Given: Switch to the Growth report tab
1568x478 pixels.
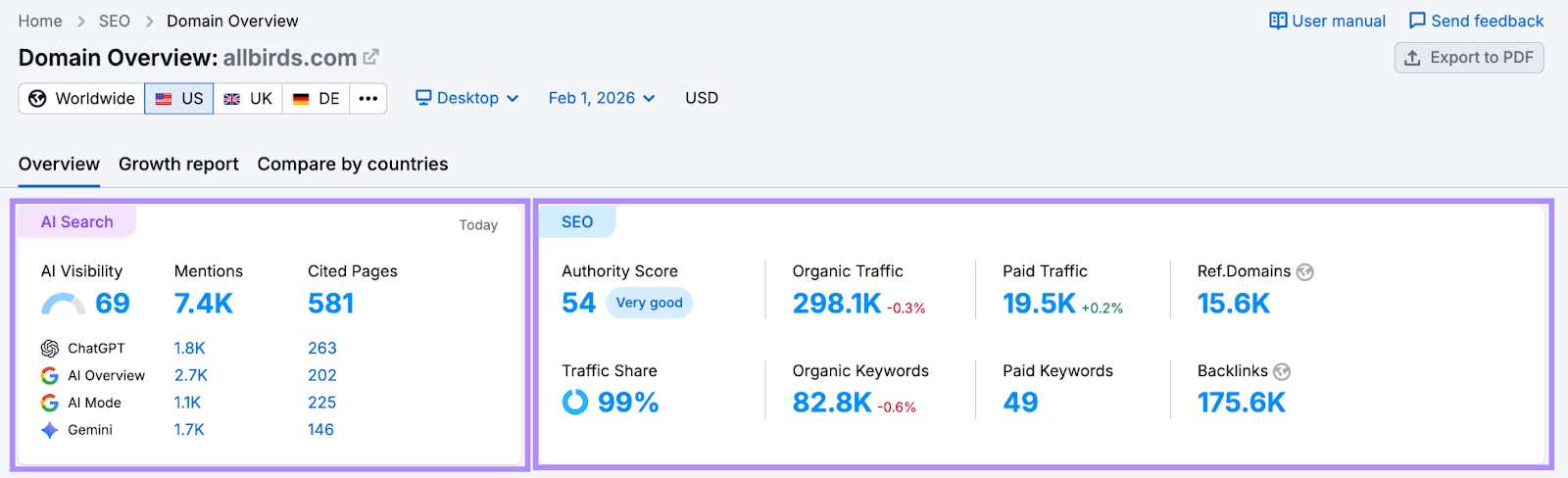Looking at the screenshot, I should pos(178,165).
